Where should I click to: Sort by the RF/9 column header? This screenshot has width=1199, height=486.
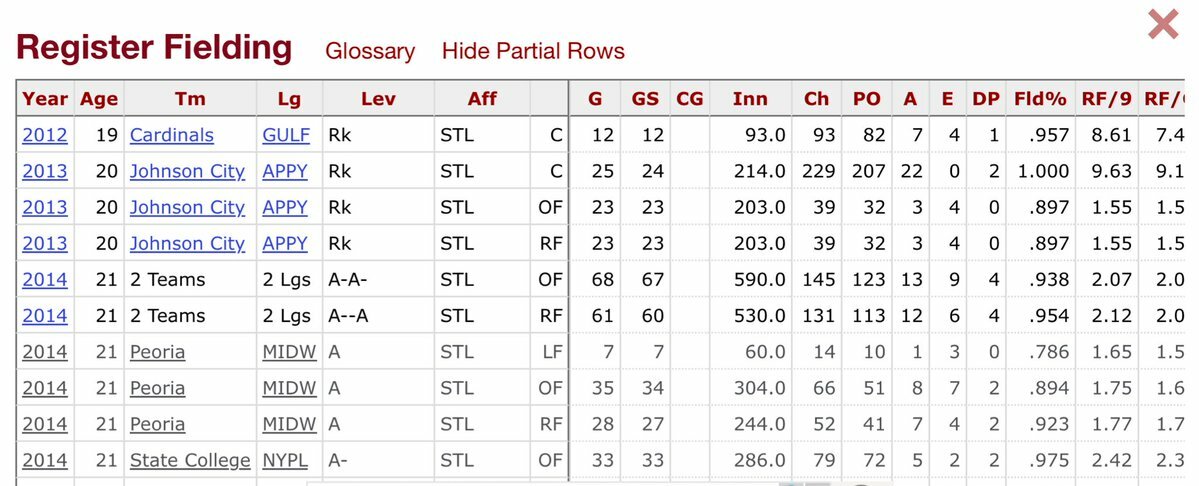tap(1106, 98)
